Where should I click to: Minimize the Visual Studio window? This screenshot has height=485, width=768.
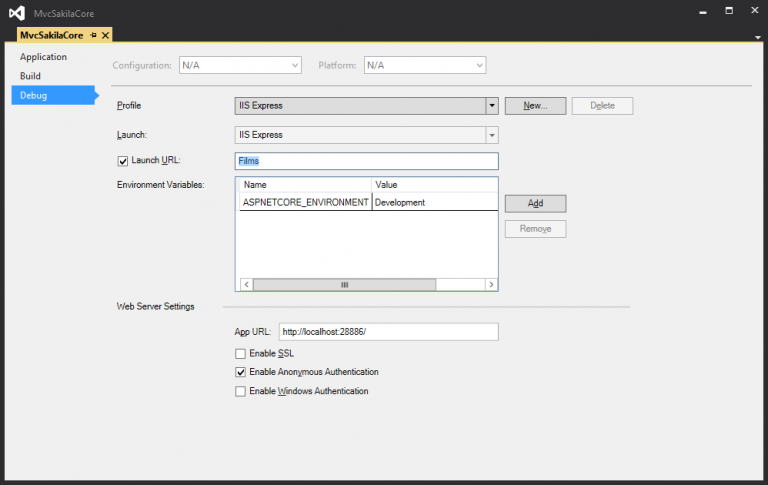[702, 11]
